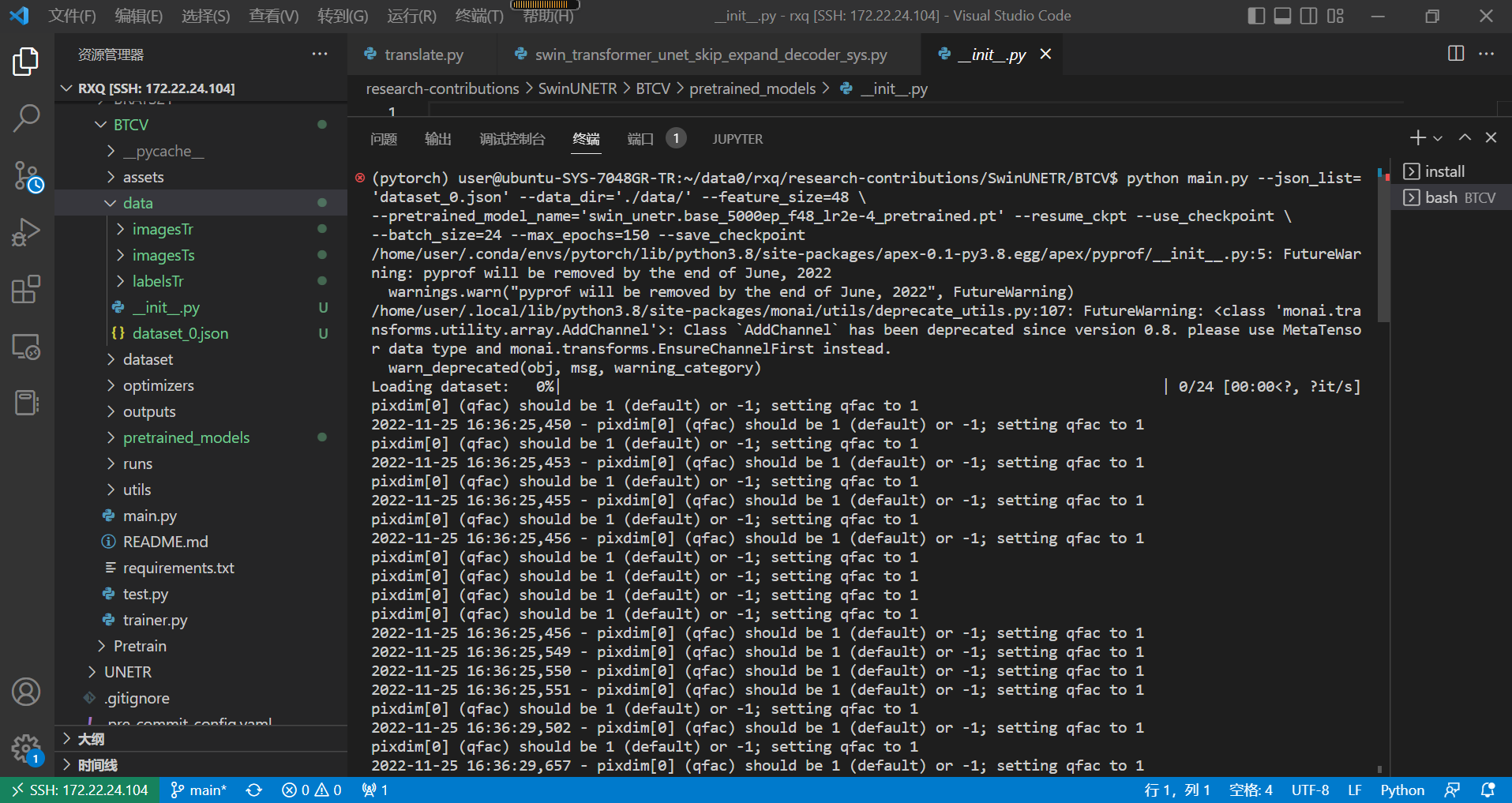The image size is (1512, 803).
Task: Open the Source Control view
Action: [26, 175]
